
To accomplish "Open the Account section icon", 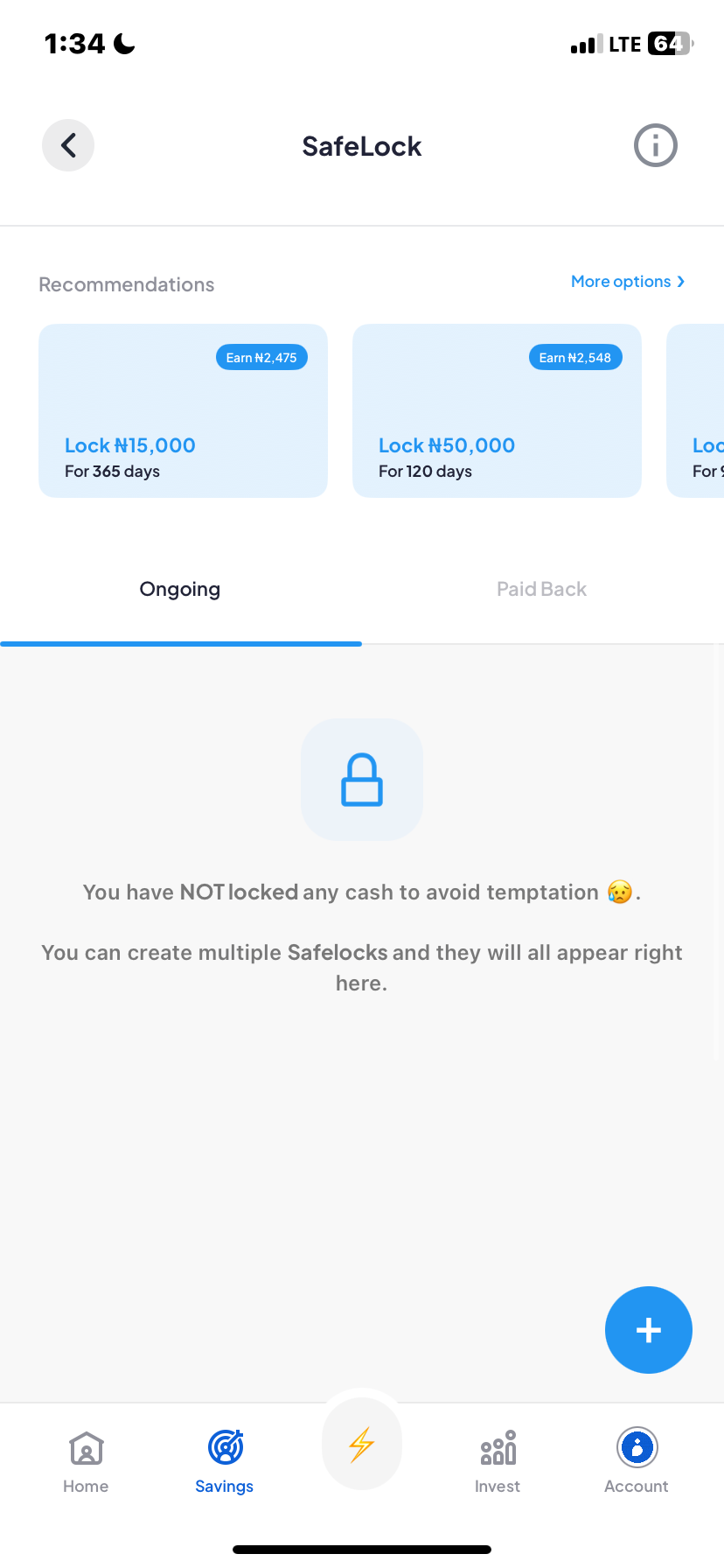I will (636, 1459).
